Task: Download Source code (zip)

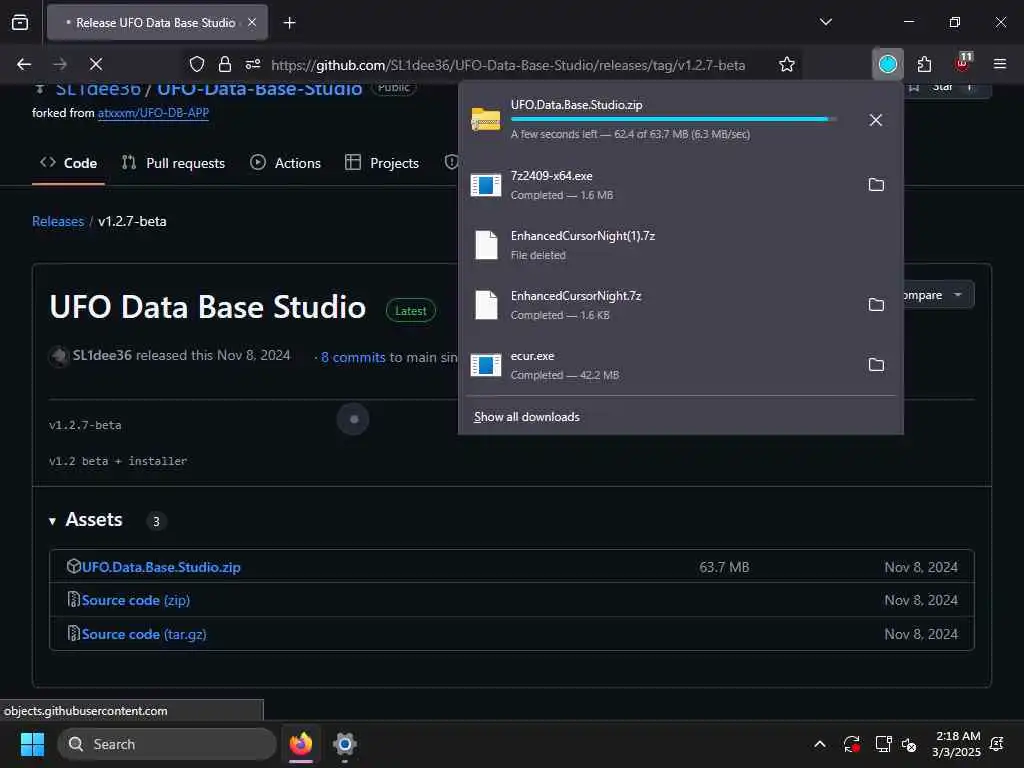Action: [x=136, y=600]
